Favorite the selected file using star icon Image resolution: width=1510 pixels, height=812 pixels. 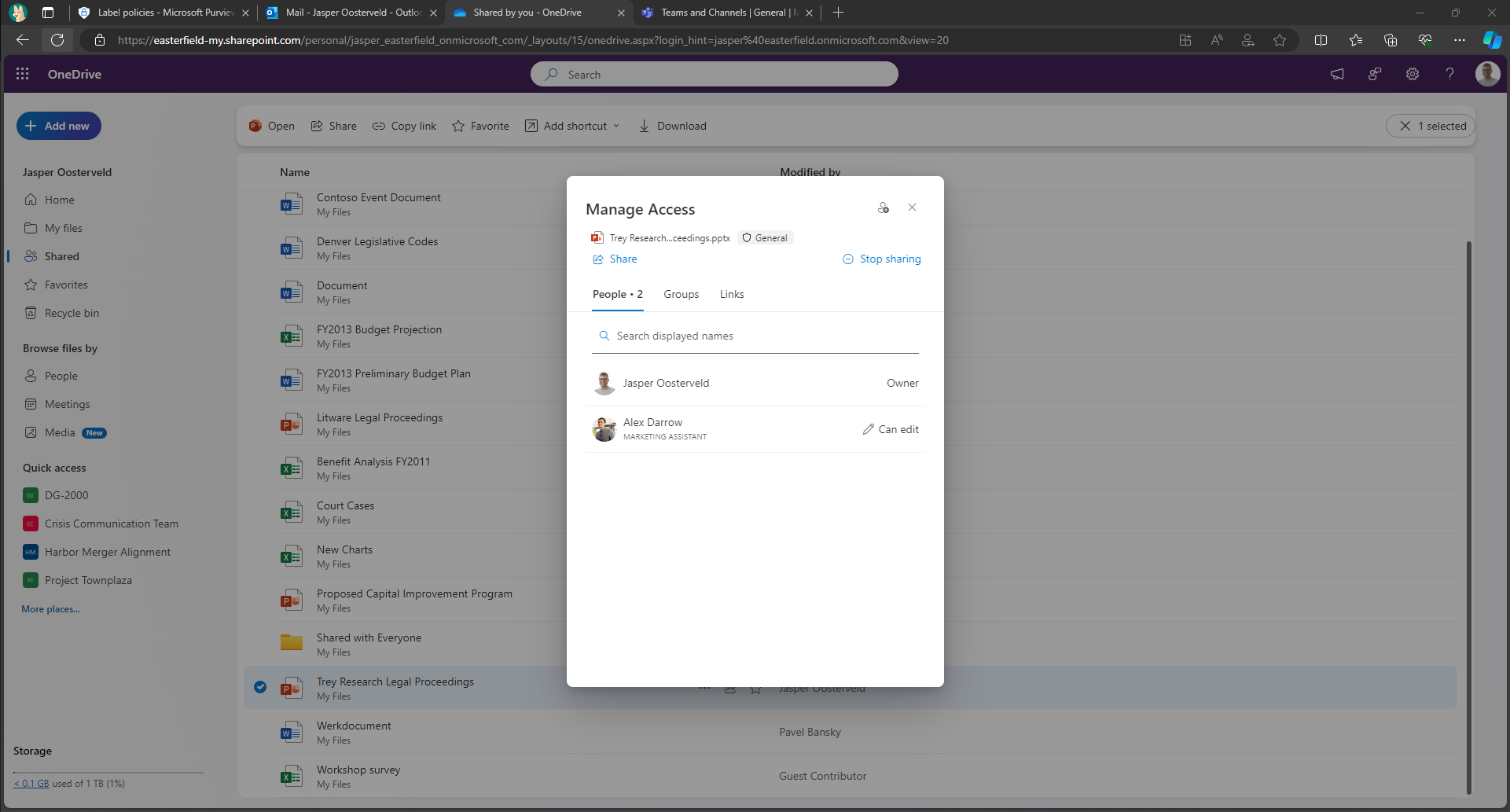coord(755,689)
